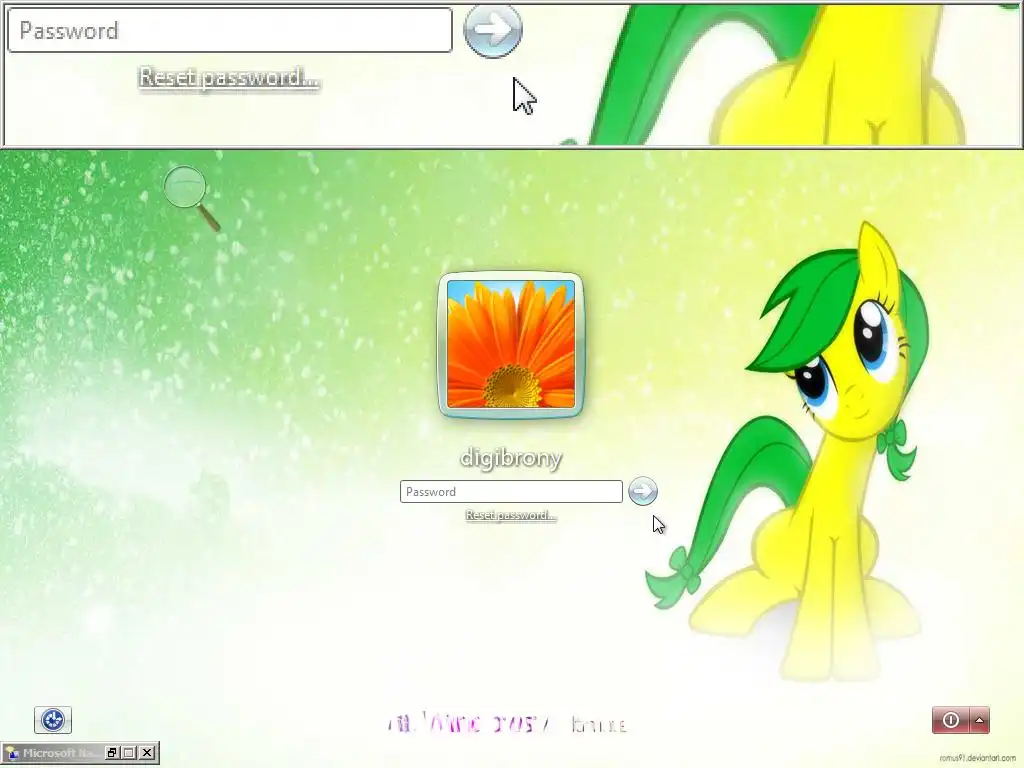Expand shut down options arrow

[980, 720]
